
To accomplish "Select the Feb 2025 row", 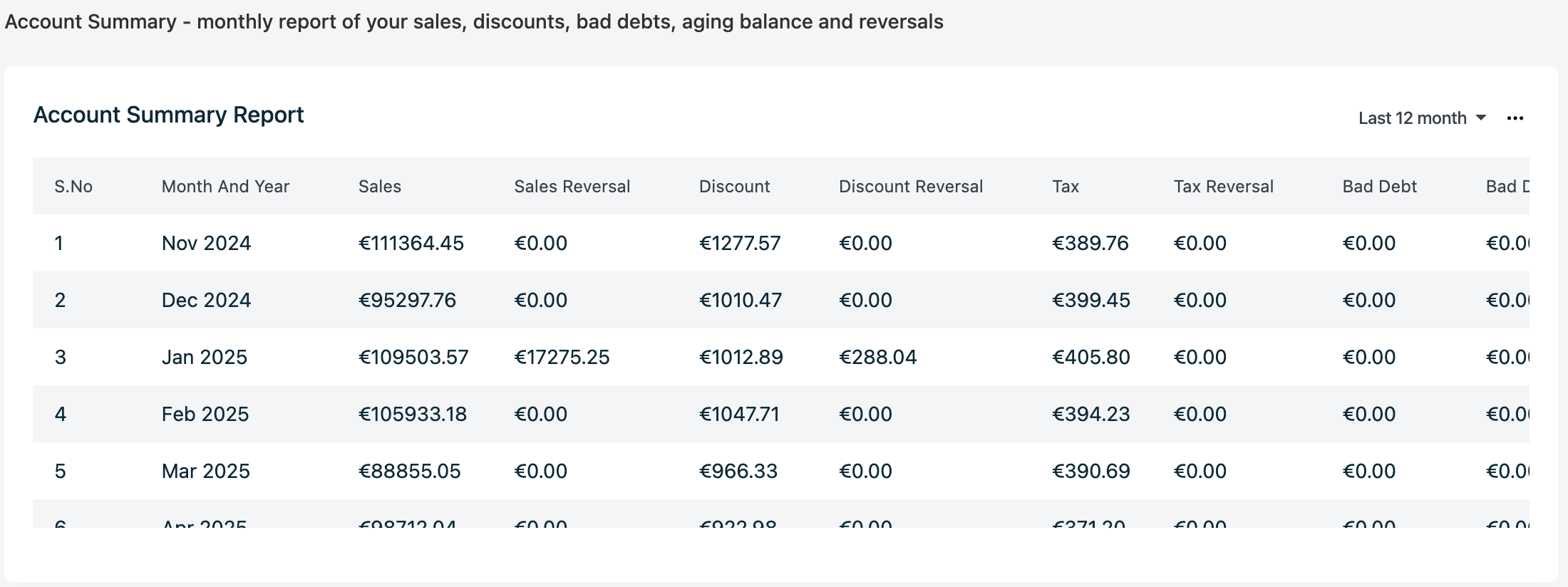I will pyautogui.click(x=205, y=415).
